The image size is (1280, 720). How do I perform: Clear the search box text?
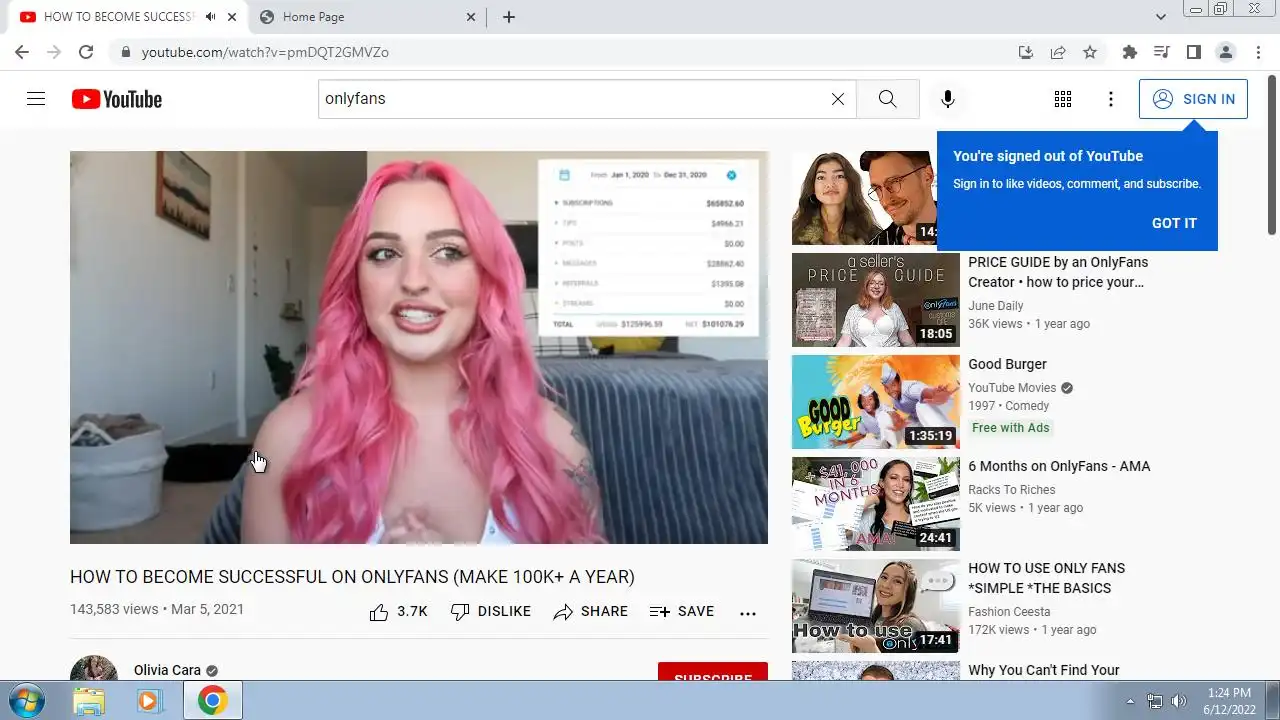[838, 99]
